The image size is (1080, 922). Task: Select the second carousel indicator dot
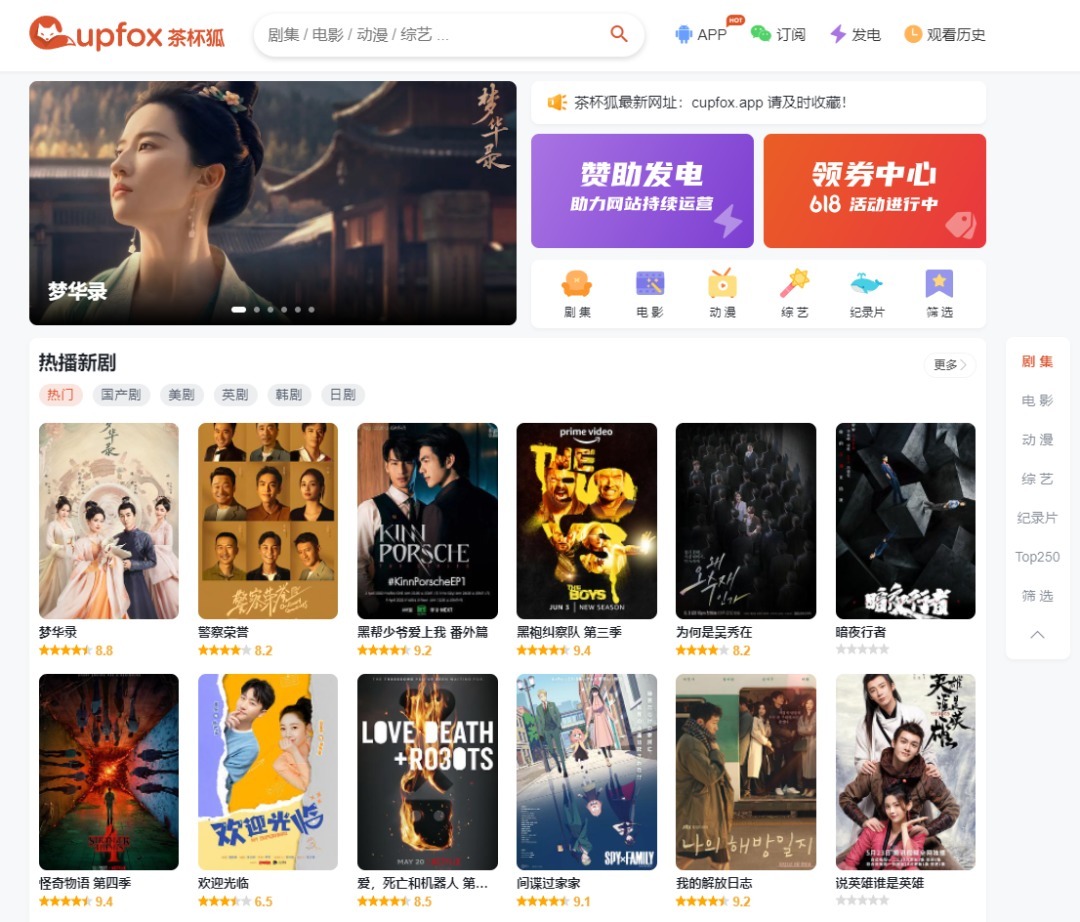(x=257, y=310)
